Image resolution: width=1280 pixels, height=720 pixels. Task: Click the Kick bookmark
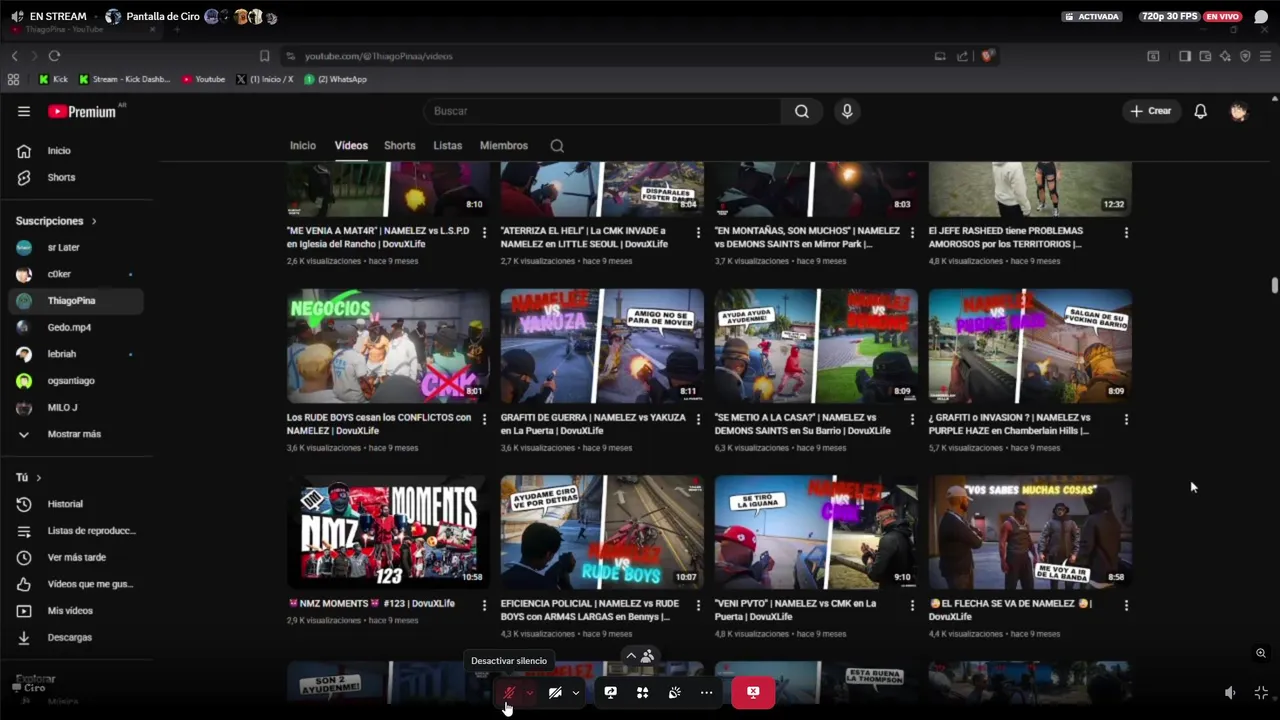[53, 79]
